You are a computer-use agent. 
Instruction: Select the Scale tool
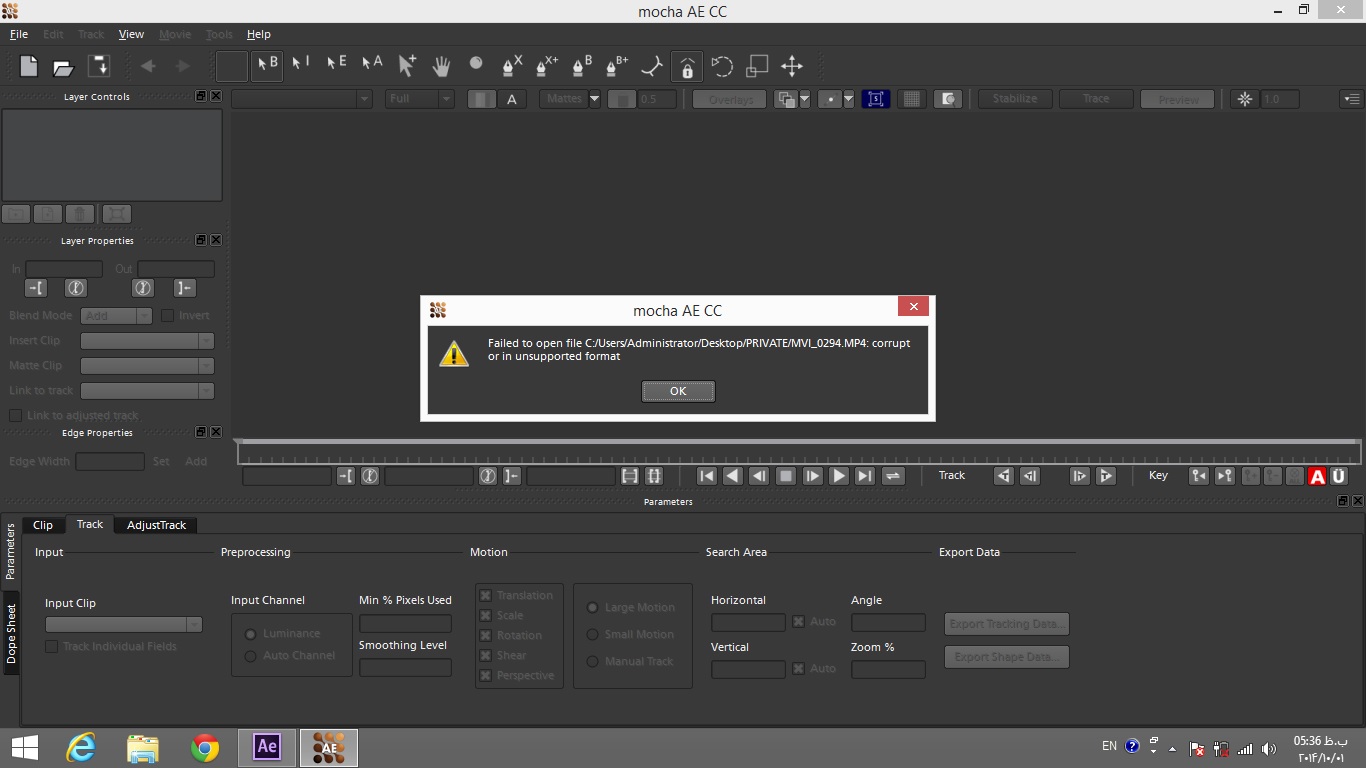tap(757, 66)
